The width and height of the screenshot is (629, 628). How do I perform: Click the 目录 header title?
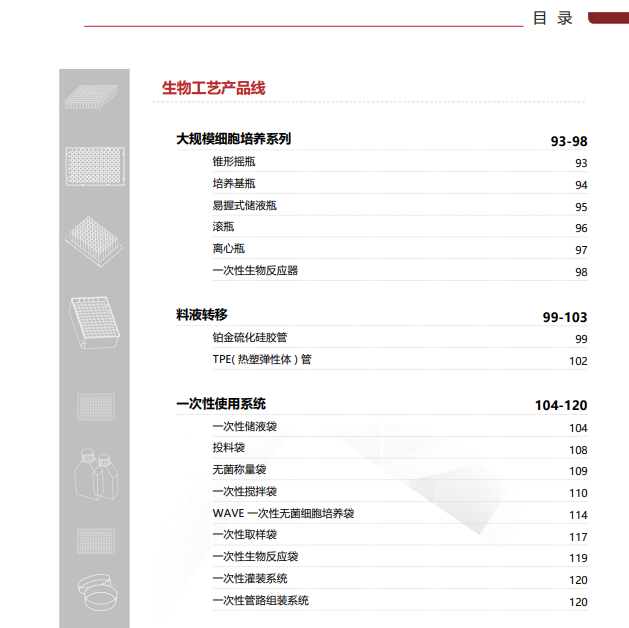point(552,18)
